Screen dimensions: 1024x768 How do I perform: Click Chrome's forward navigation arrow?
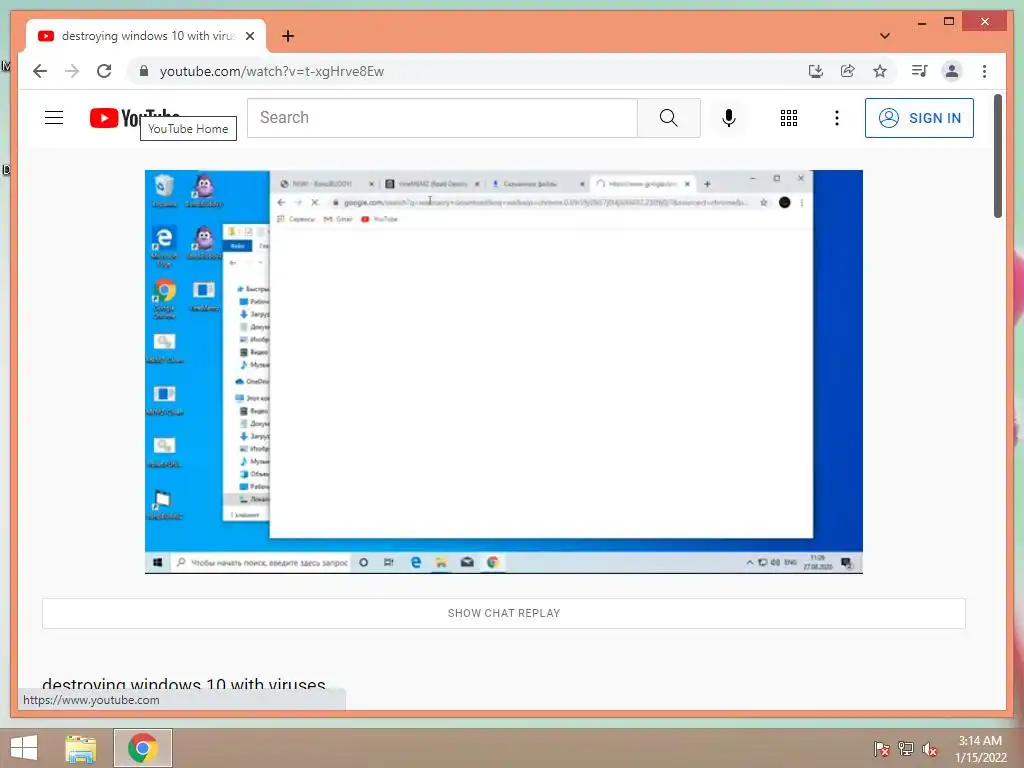(x=72, y=71)
